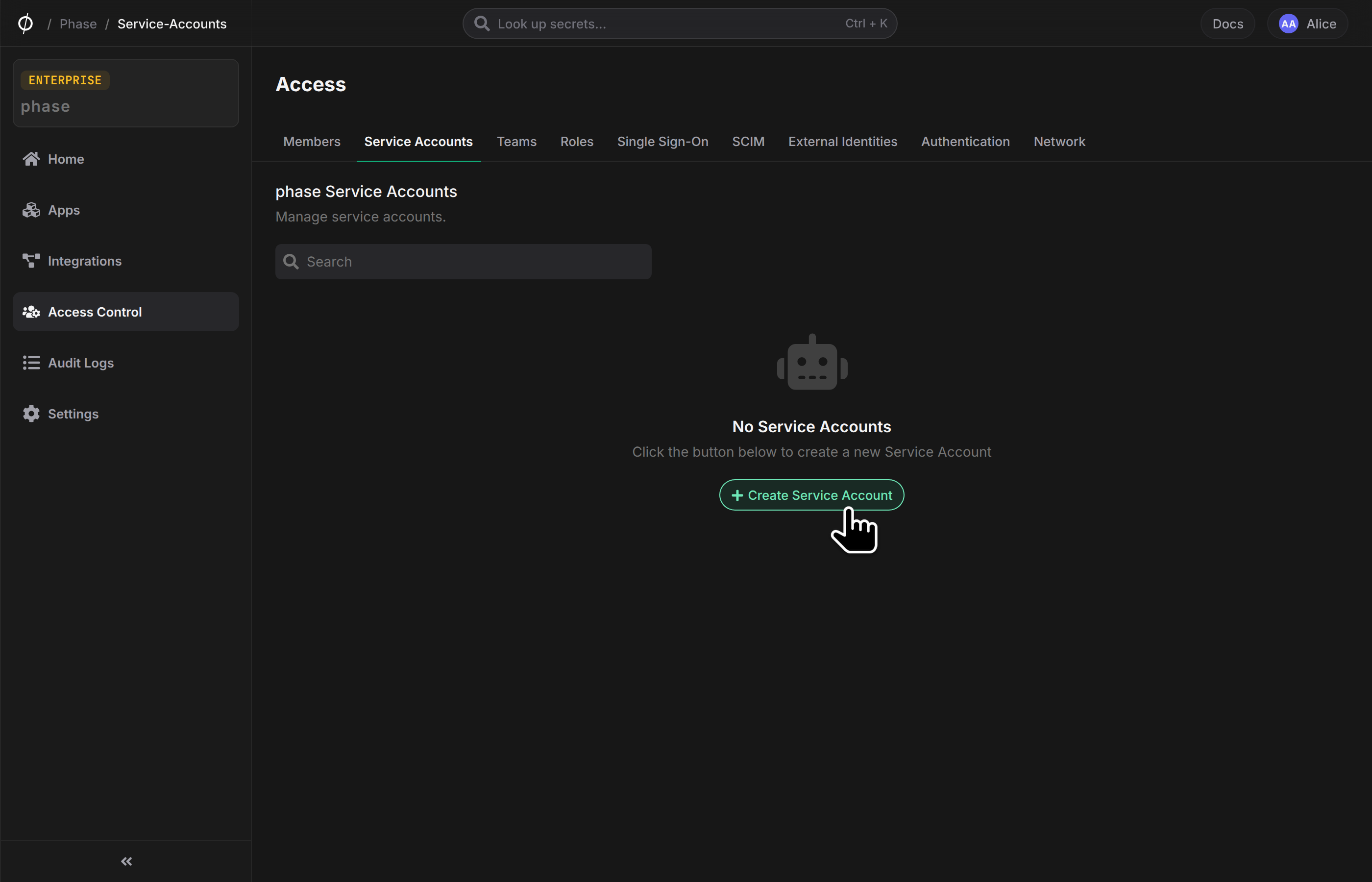Switch to the Members tab
This screenshot has width=1372, height=882.
tap(312, 142)
